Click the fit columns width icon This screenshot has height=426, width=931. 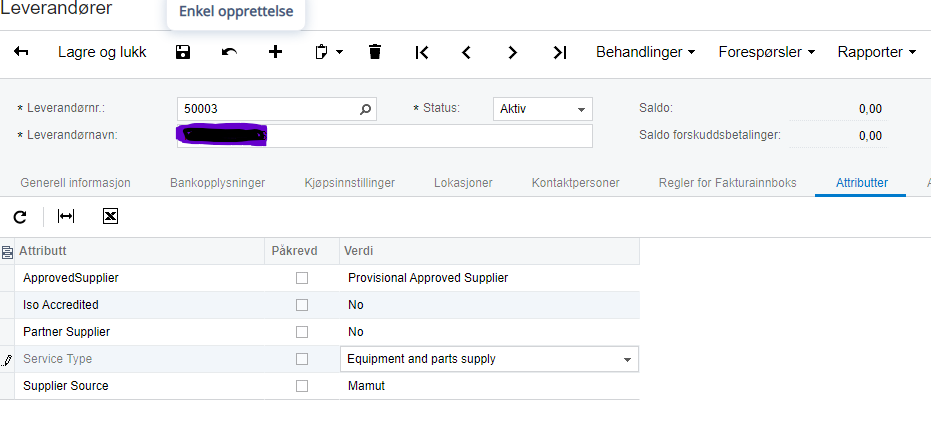66,216
